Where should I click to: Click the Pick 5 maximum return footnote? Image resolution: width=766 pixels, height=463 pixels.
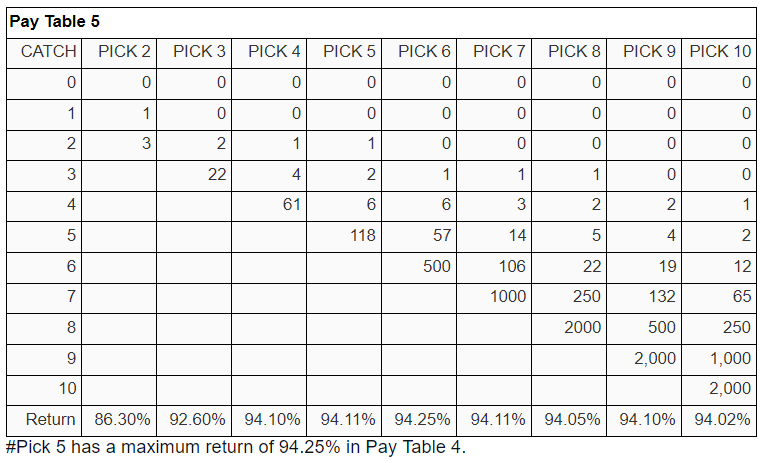tap(236, 447)
